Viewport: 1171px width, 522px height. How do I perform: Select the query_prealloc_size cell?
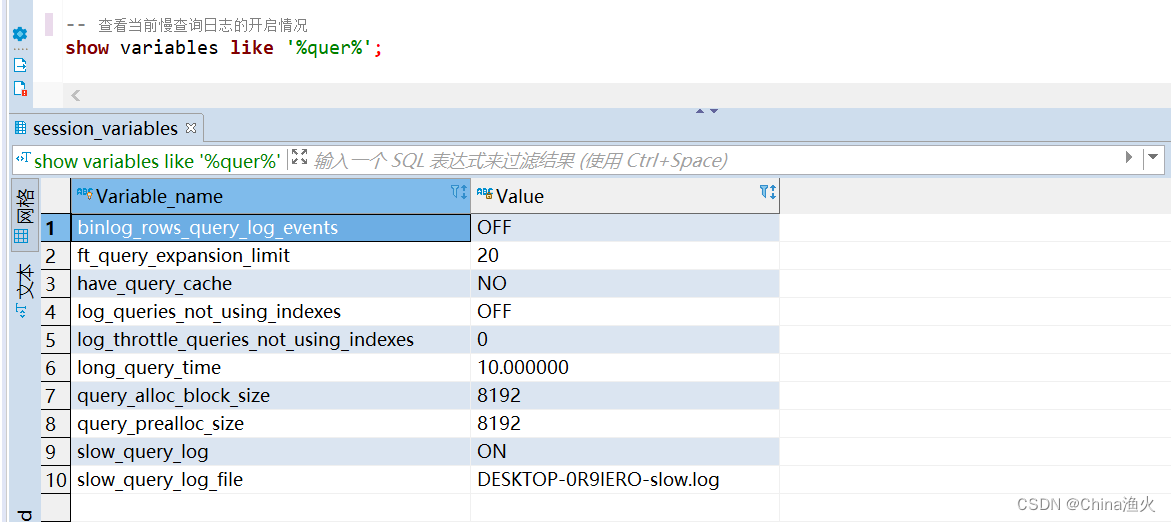click(270, 424)
